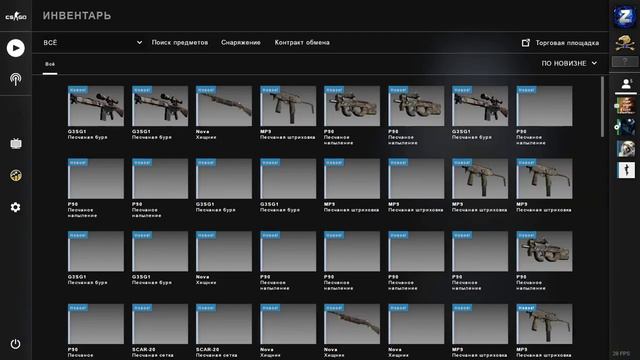Click the question mark box in friends panel
Viewport: 640px width, 360px height.
coord(624,61)
